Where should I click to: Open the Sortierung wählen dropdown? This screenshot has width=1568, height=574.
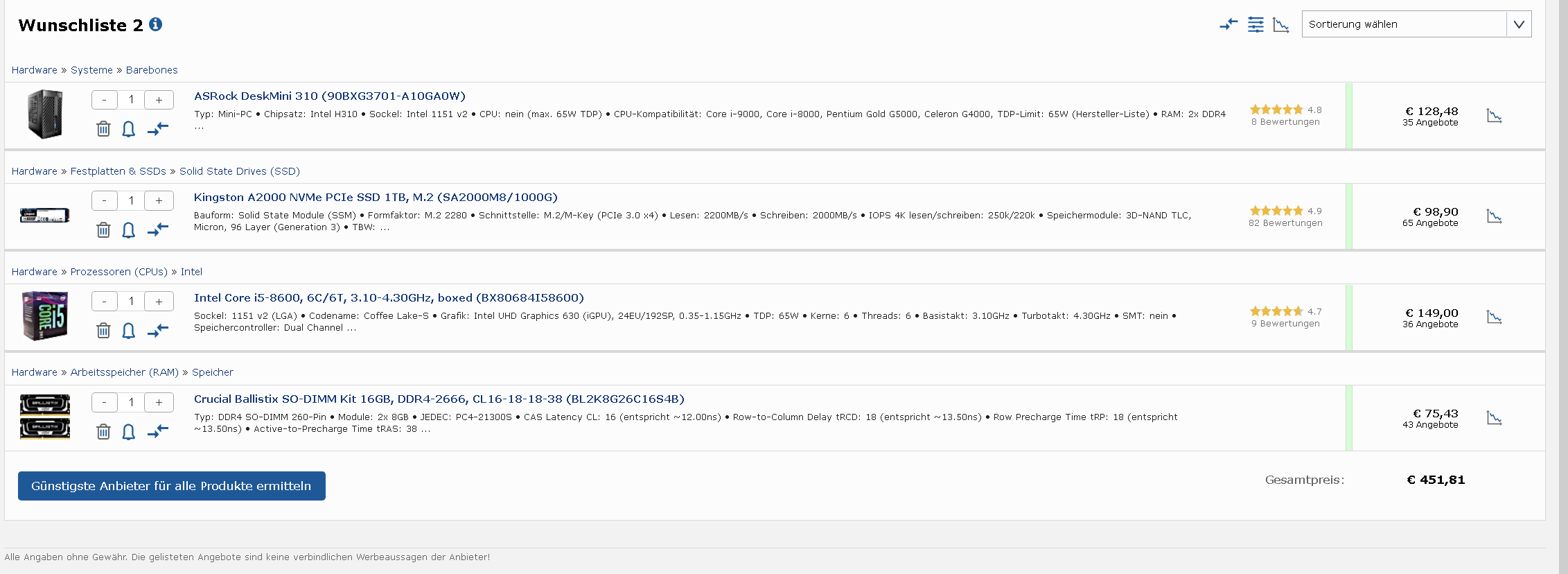(x=1416, y=24)
